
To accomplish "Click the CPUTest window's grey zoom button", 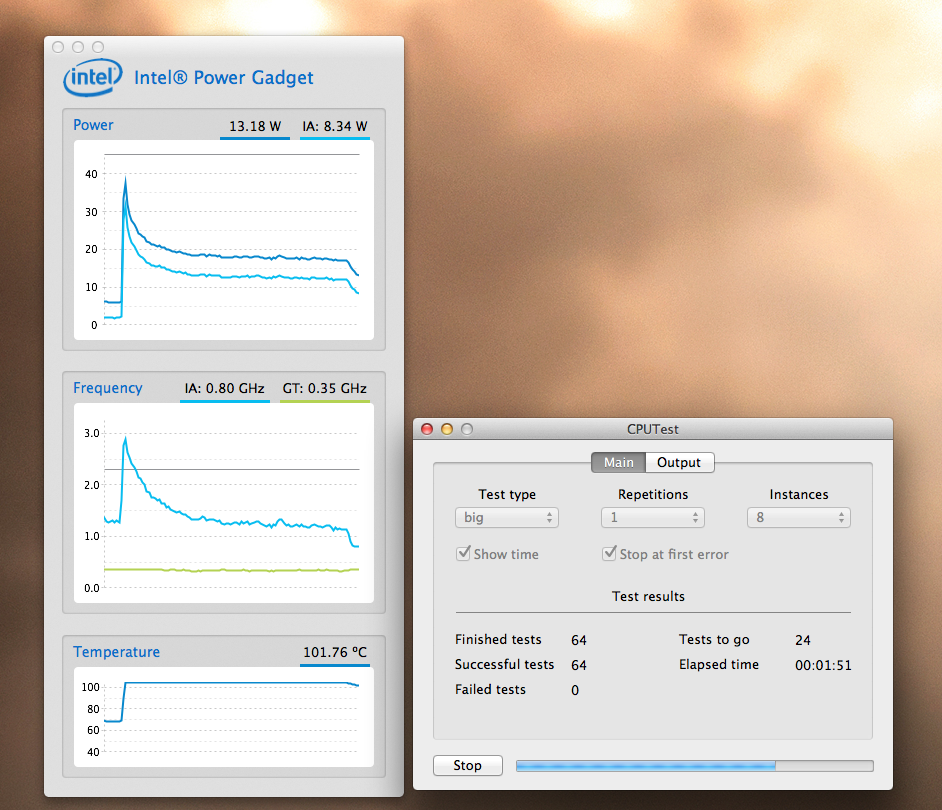I will click(467, 429).
